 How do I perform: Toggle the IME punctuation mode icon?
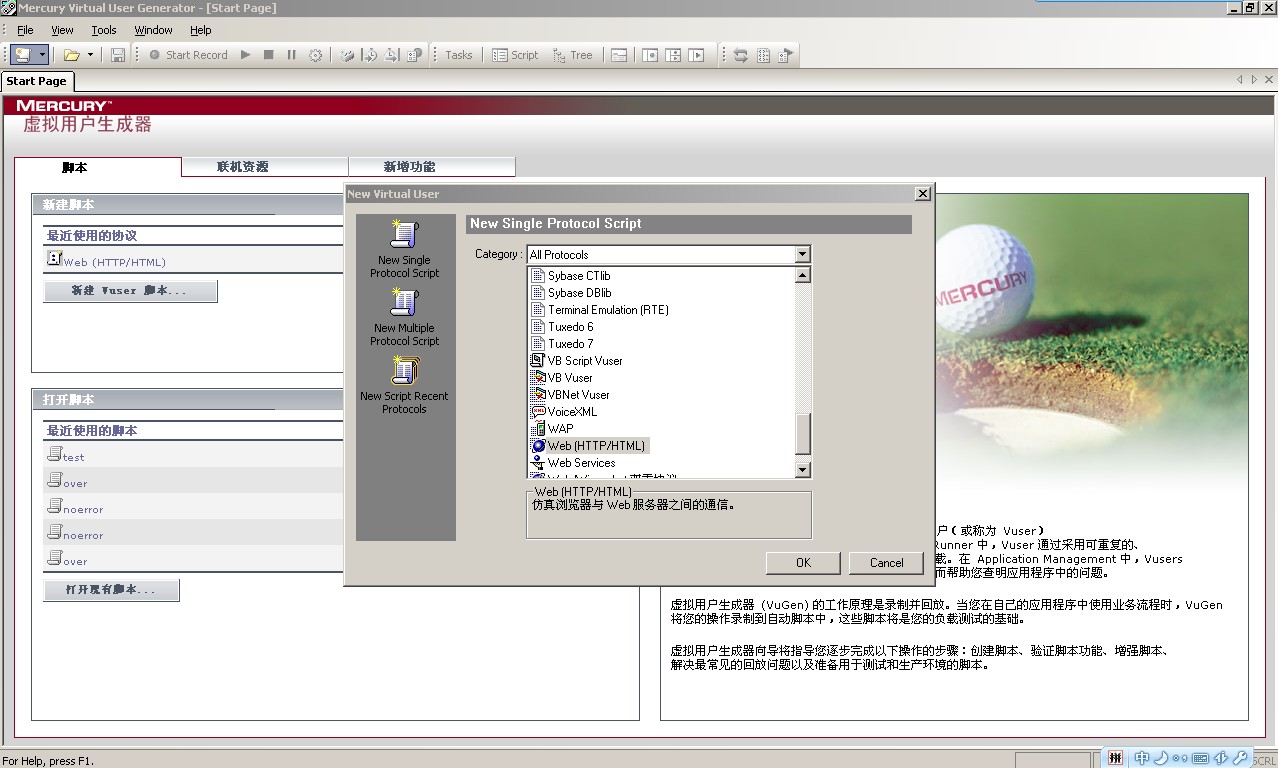pos(1180,758)
